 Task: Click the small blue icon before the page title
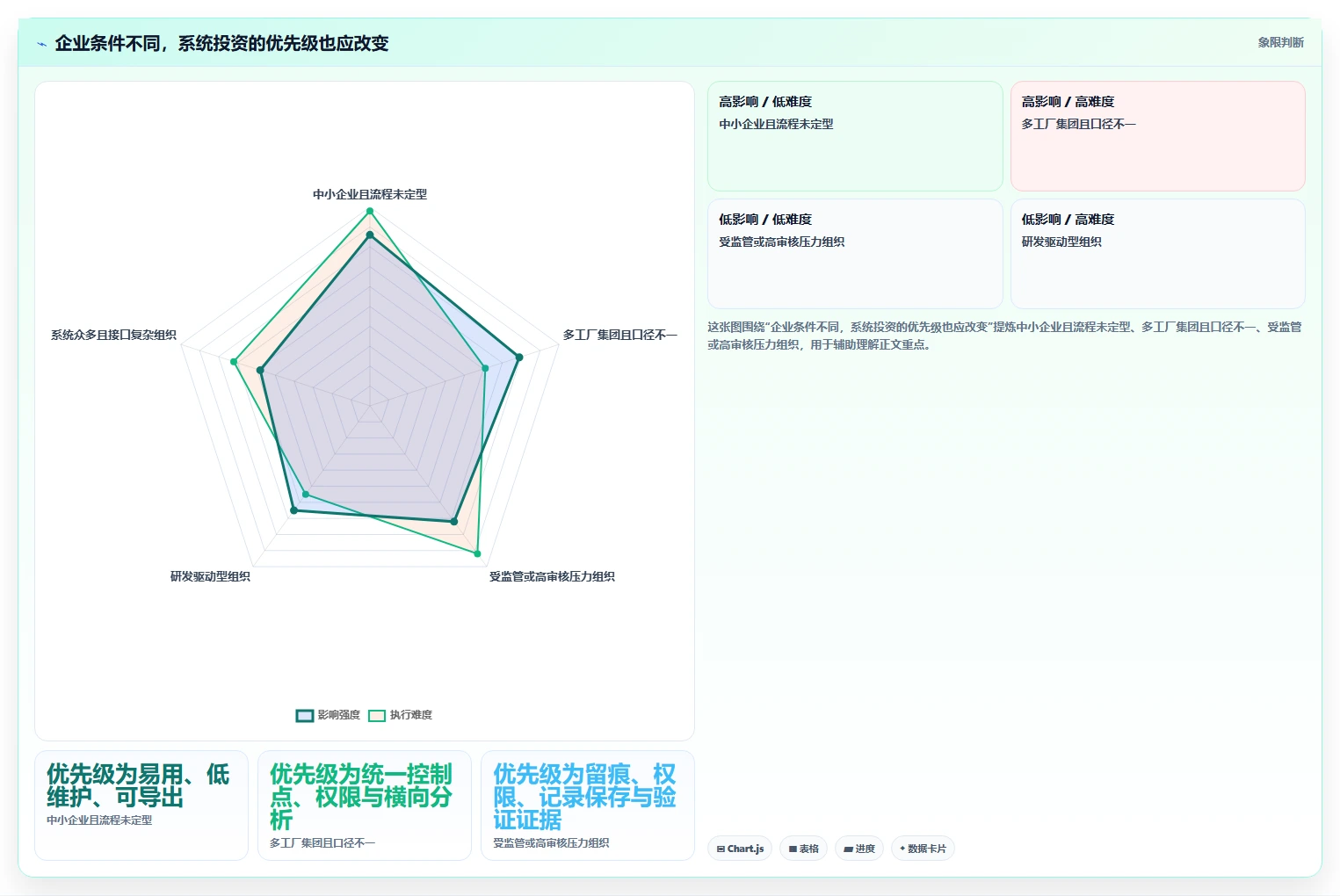tap(41, 44)
